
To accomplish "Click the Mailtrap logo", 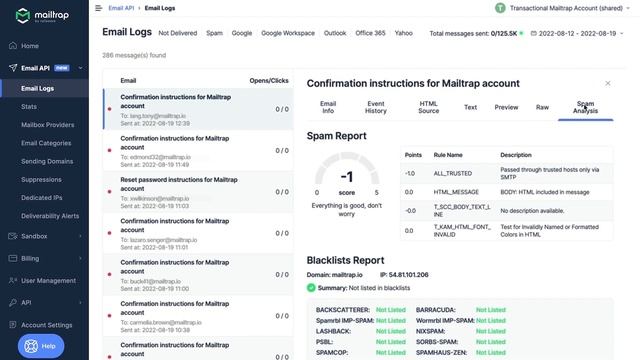I will coord(42,16).
